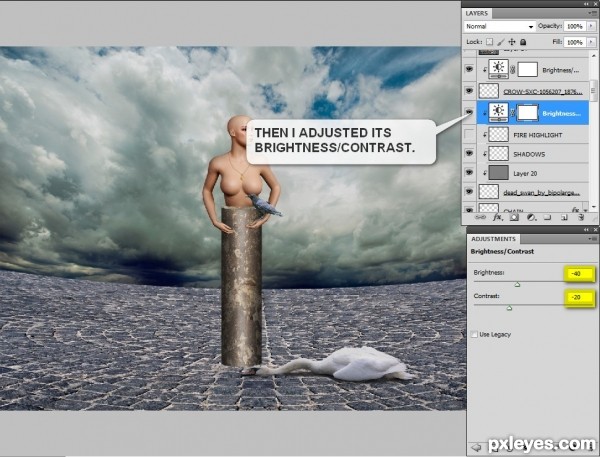The height and width of the screenshot is (457, 600).
Task: Add a layer style via fx button
Action: click(497, 217)
